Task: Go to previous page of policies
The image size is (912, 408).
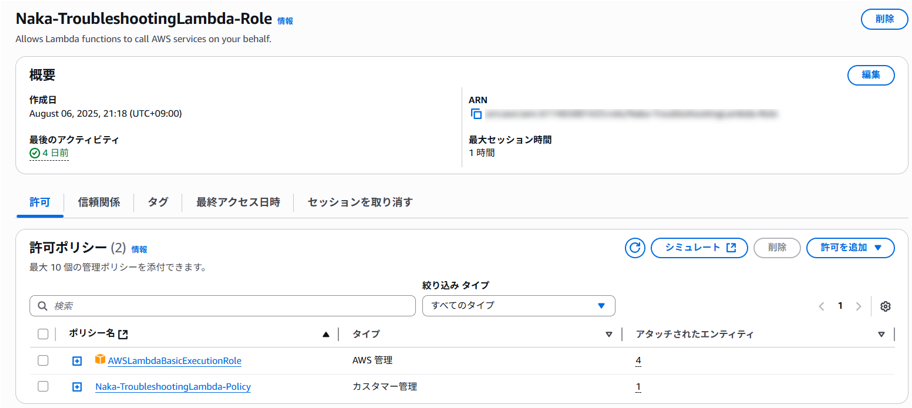Action: (822, 306)
